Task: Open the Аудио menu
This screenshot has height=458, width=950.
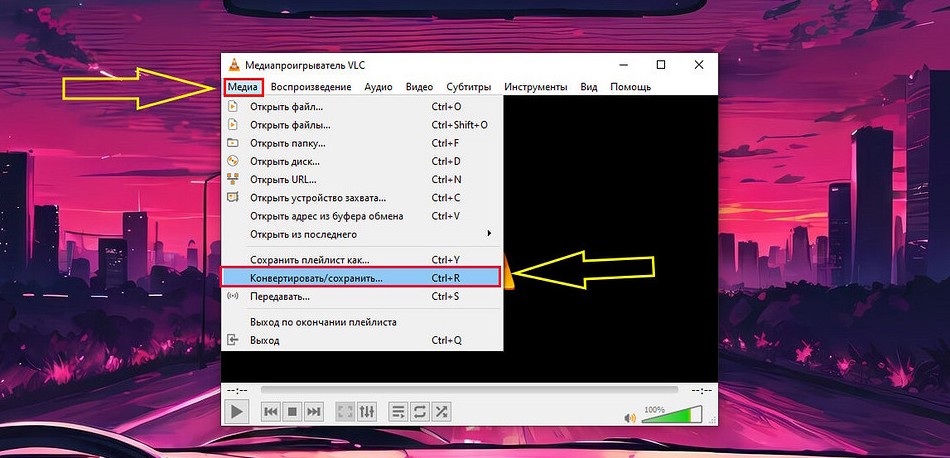Action: click(378, 87)
